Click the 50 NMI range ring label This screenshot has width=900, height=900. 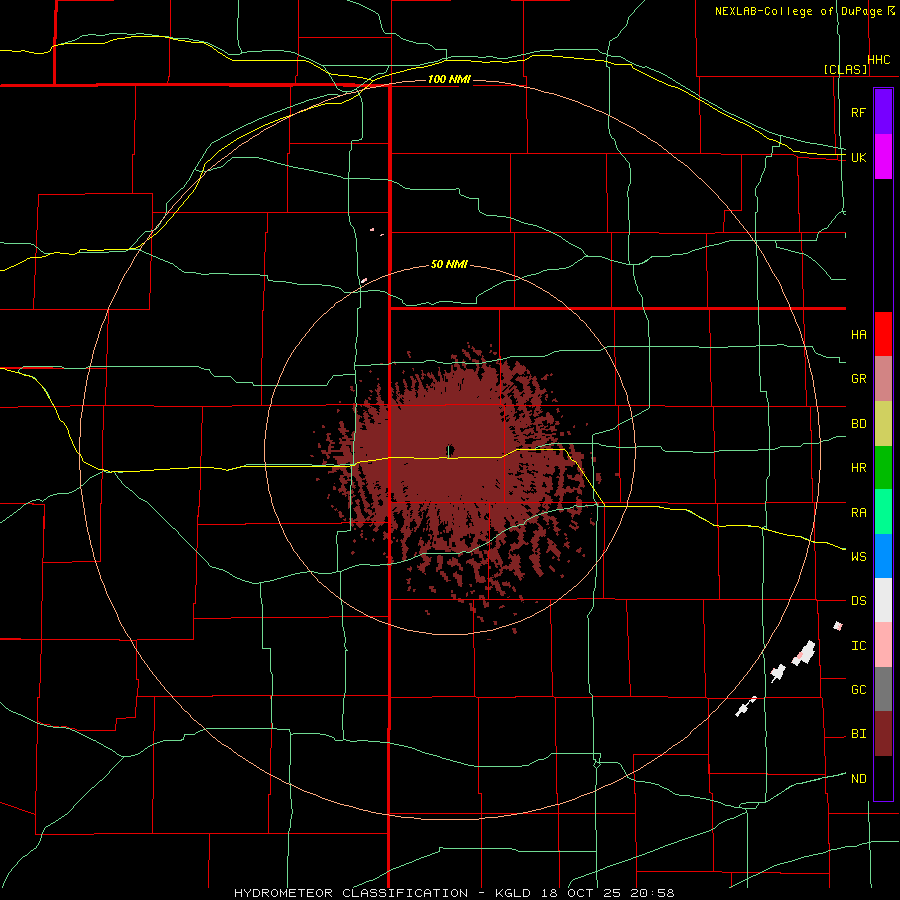[449, 264]
